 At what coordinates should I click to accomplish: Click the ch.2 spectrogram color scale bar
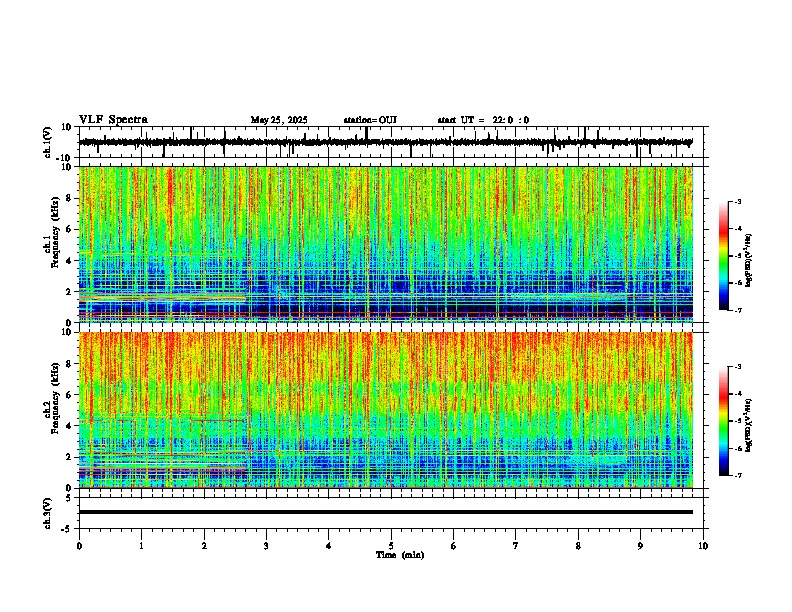click(x=724, y=421)
